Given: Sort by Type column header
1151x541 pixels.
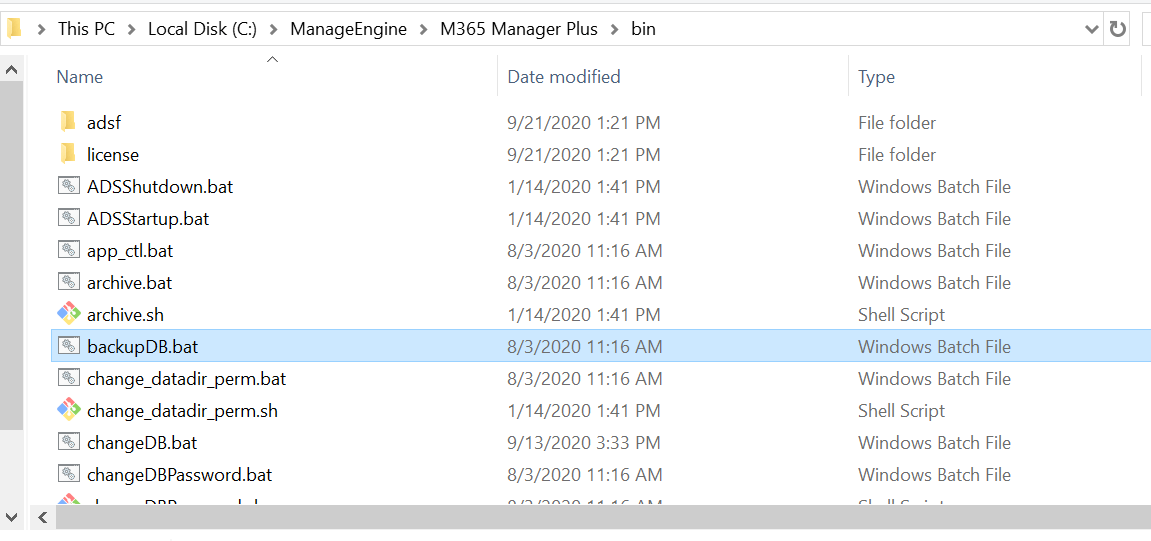Looking at the screenshot, I should click(x=876, y=77).
